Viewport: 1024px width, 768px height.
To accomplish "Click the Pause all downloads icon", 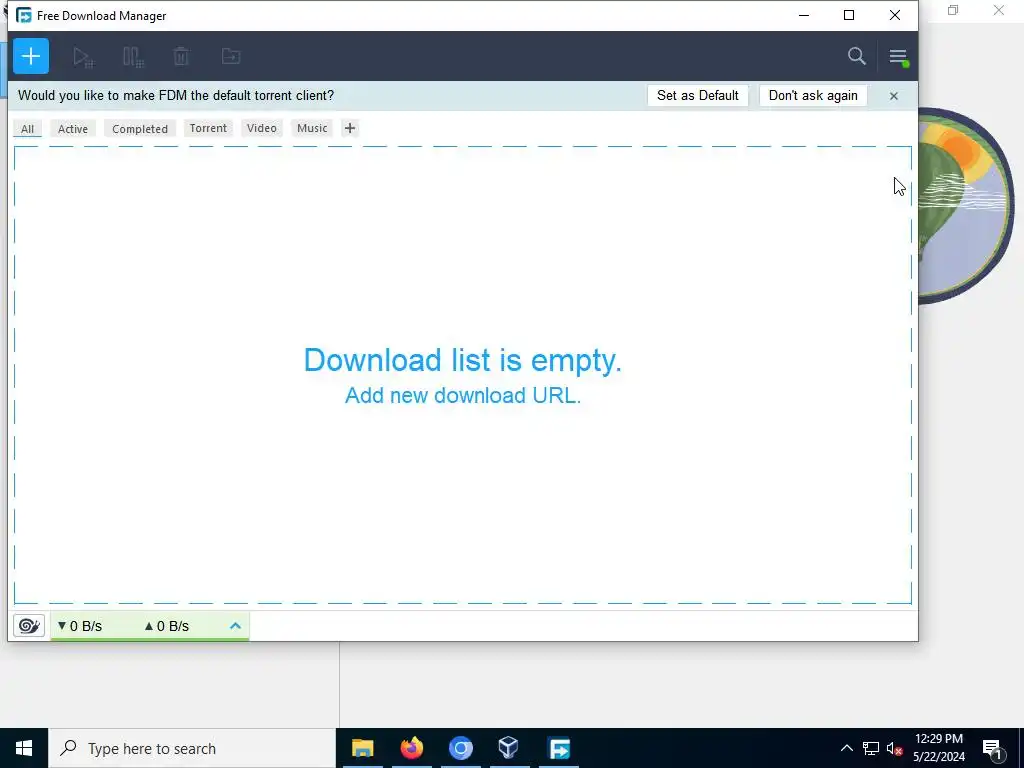I will click(133, 57).
